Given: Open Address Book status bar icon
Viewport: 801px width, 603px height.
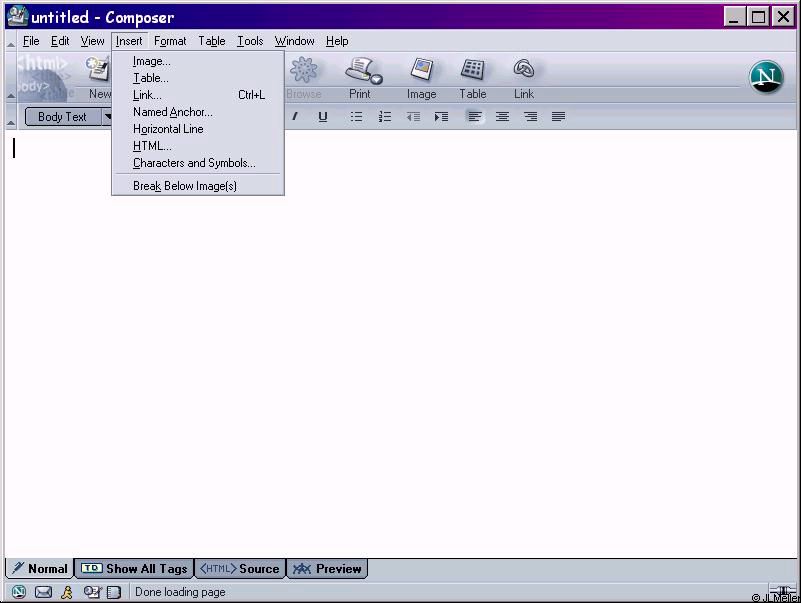Looking at the screenshot, I should coord(114,592).
